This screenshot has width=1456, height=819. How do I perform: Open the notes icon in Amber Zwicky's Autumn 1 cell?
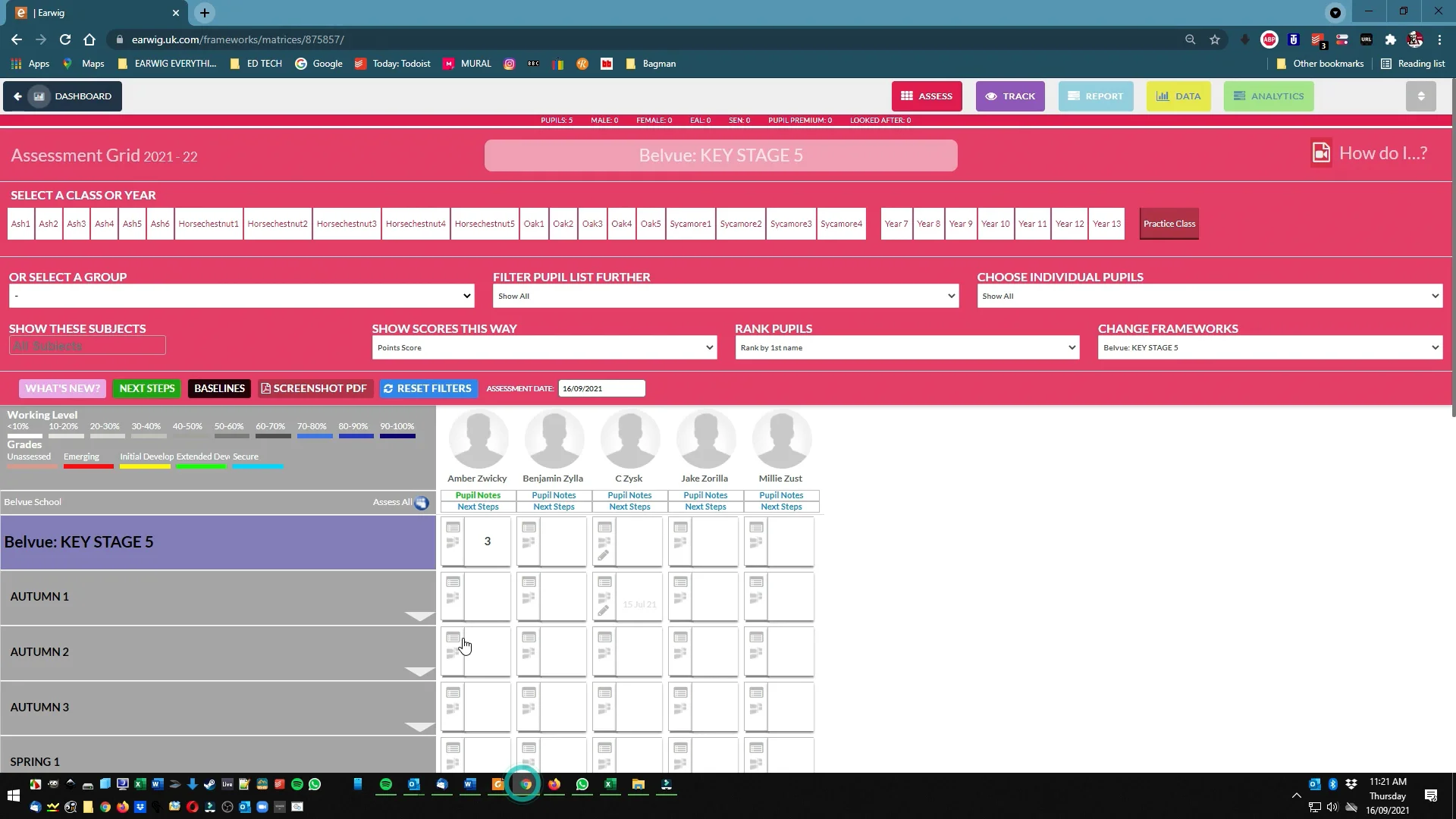(x=453, y=582)
